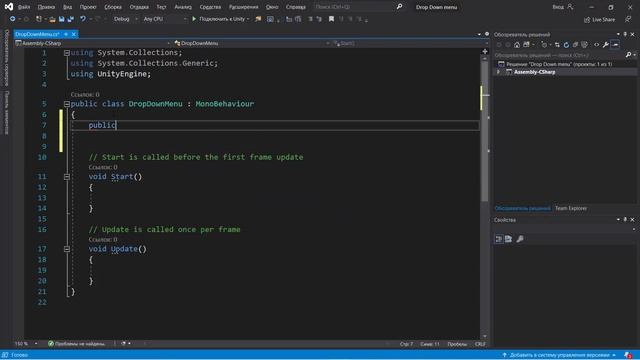Open the Проект menu

tap(88, 7)
